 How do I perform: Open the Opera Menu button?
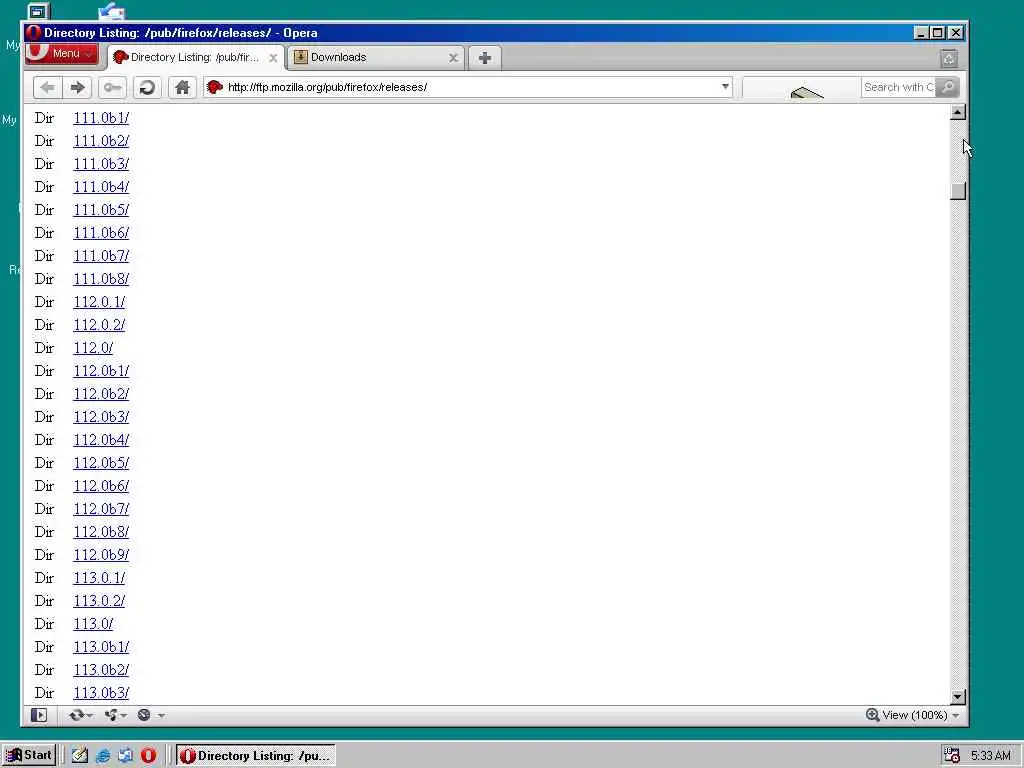tap(62, 54)
